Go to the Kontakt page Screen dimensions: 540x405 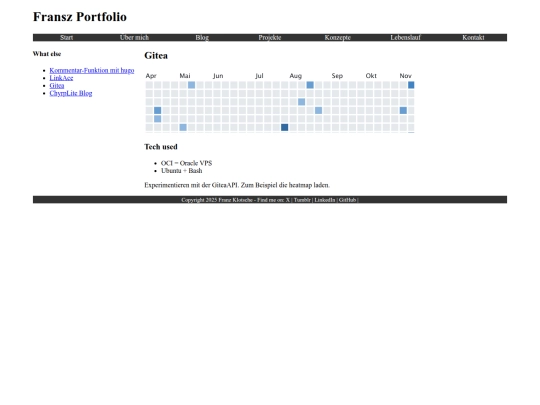[473, 38]
